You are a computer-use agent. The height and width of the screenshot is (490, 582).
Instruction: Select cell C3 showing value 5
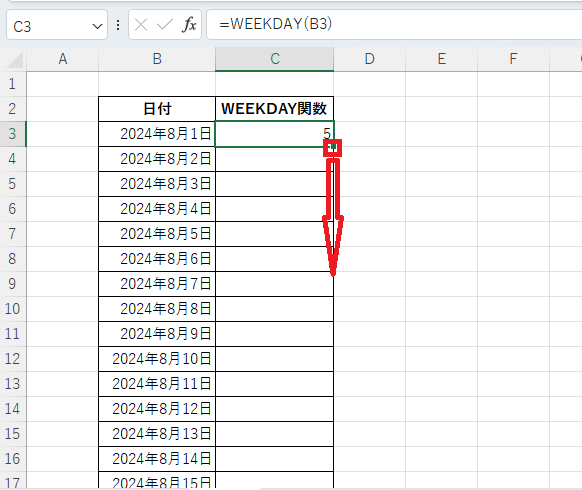275,134
